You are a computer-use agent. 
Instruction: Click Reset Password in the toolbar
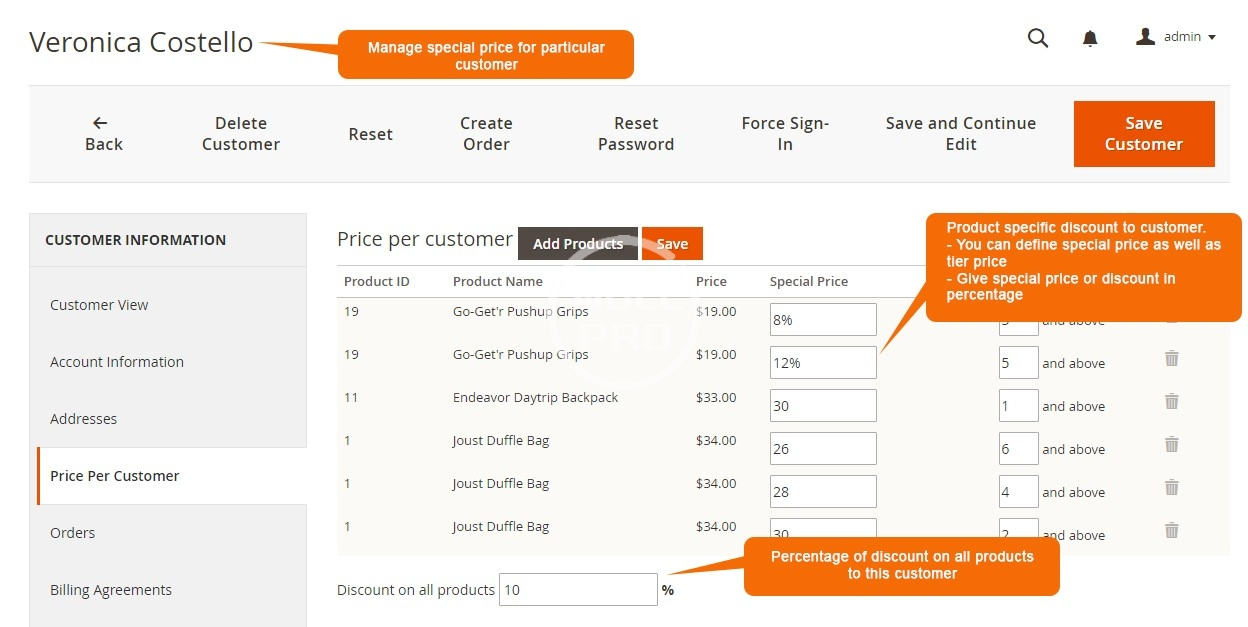tap(636, 134)
